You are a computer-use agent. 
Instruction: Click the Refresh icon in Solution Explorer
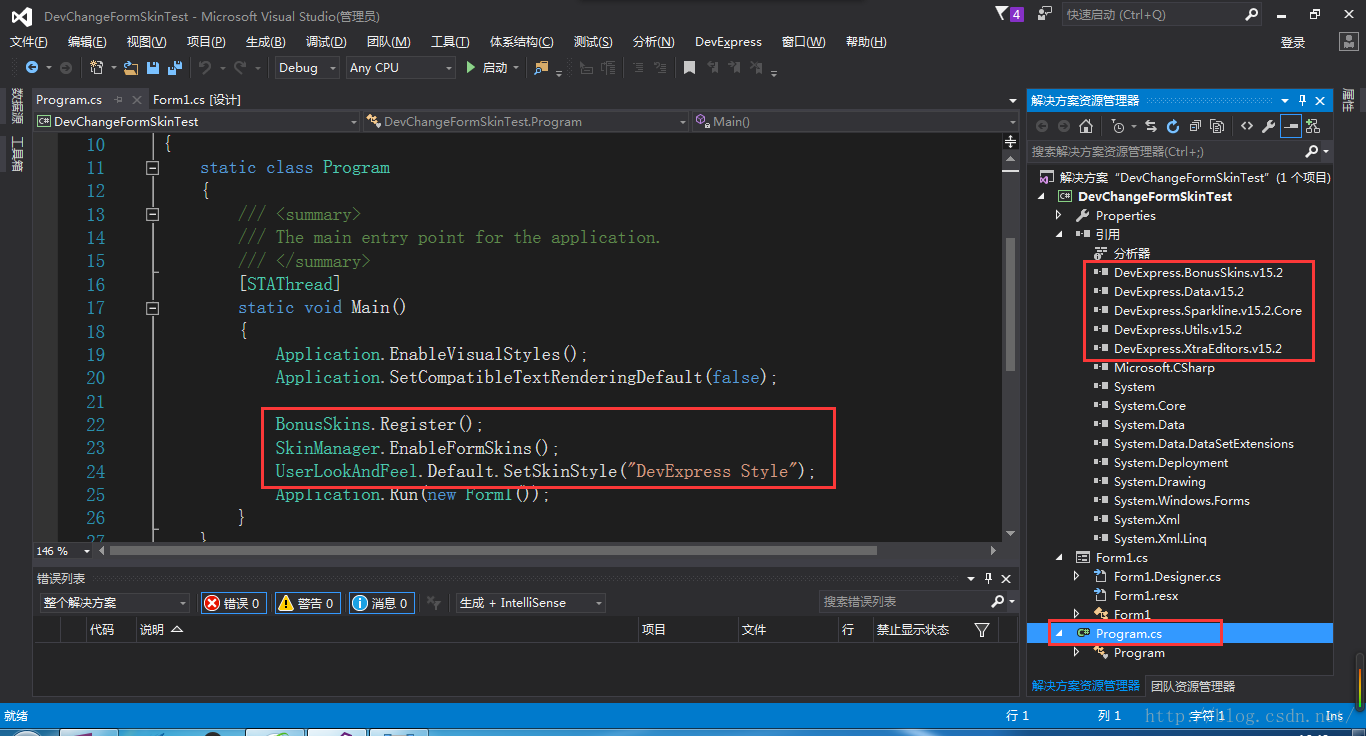point(1173,126)
